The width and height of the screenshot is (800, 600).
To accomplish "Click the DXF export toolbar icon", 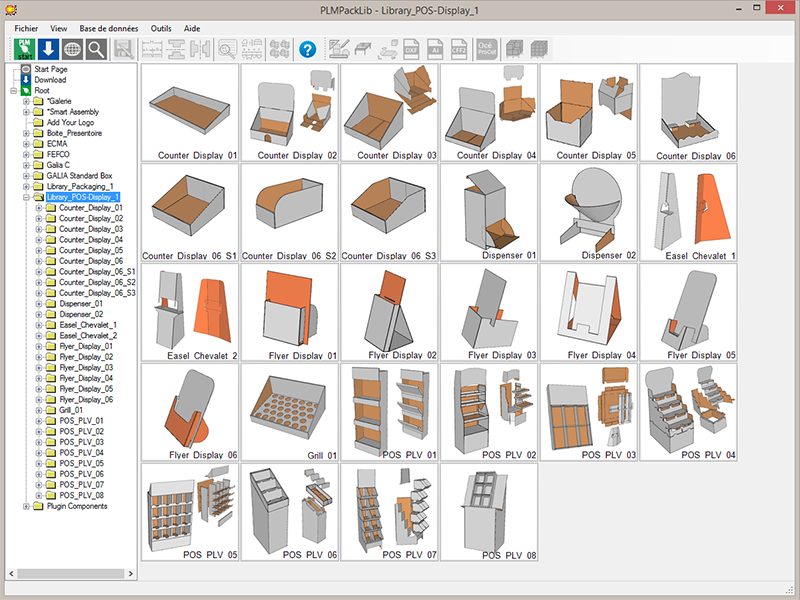I will click(x=412, y=48).
